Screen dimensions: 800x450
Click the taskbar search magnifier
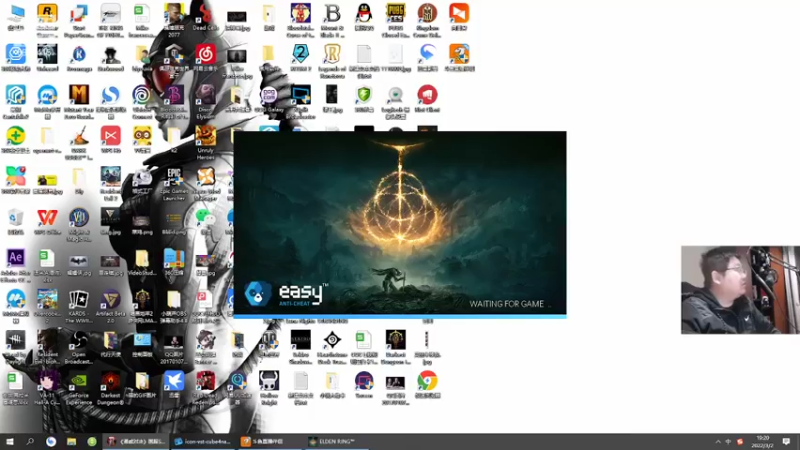click(x=30, y=441)
